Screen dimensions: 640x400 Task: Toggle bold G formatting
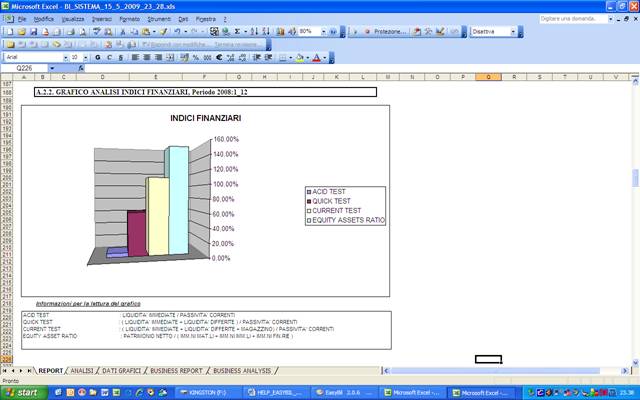pyautogui.click(x=98, y=58)
